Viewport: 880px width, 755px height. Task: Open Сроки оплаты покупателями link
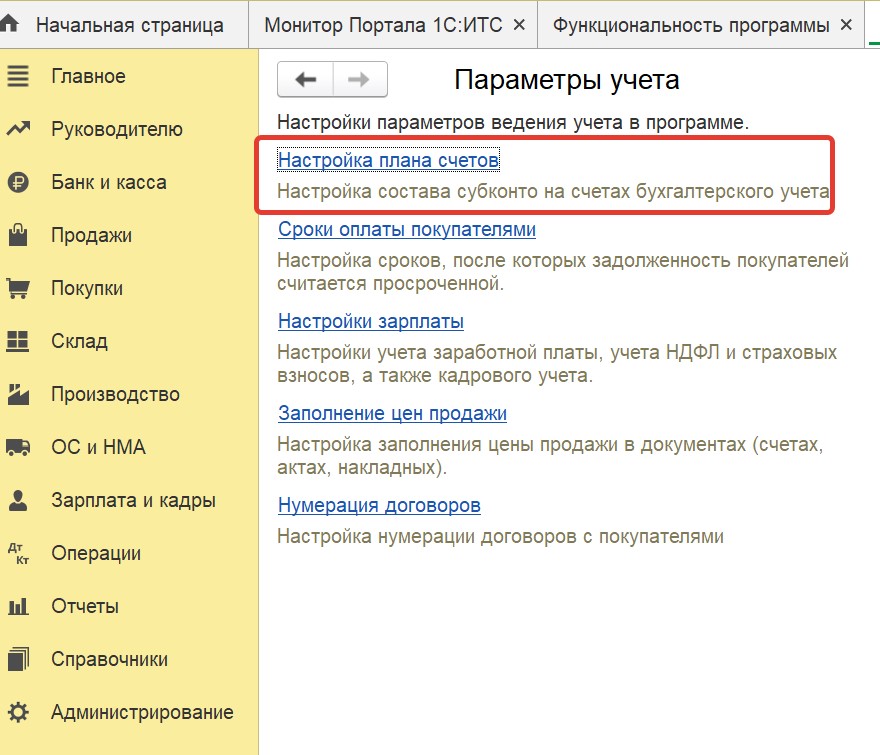pos(407,229)
